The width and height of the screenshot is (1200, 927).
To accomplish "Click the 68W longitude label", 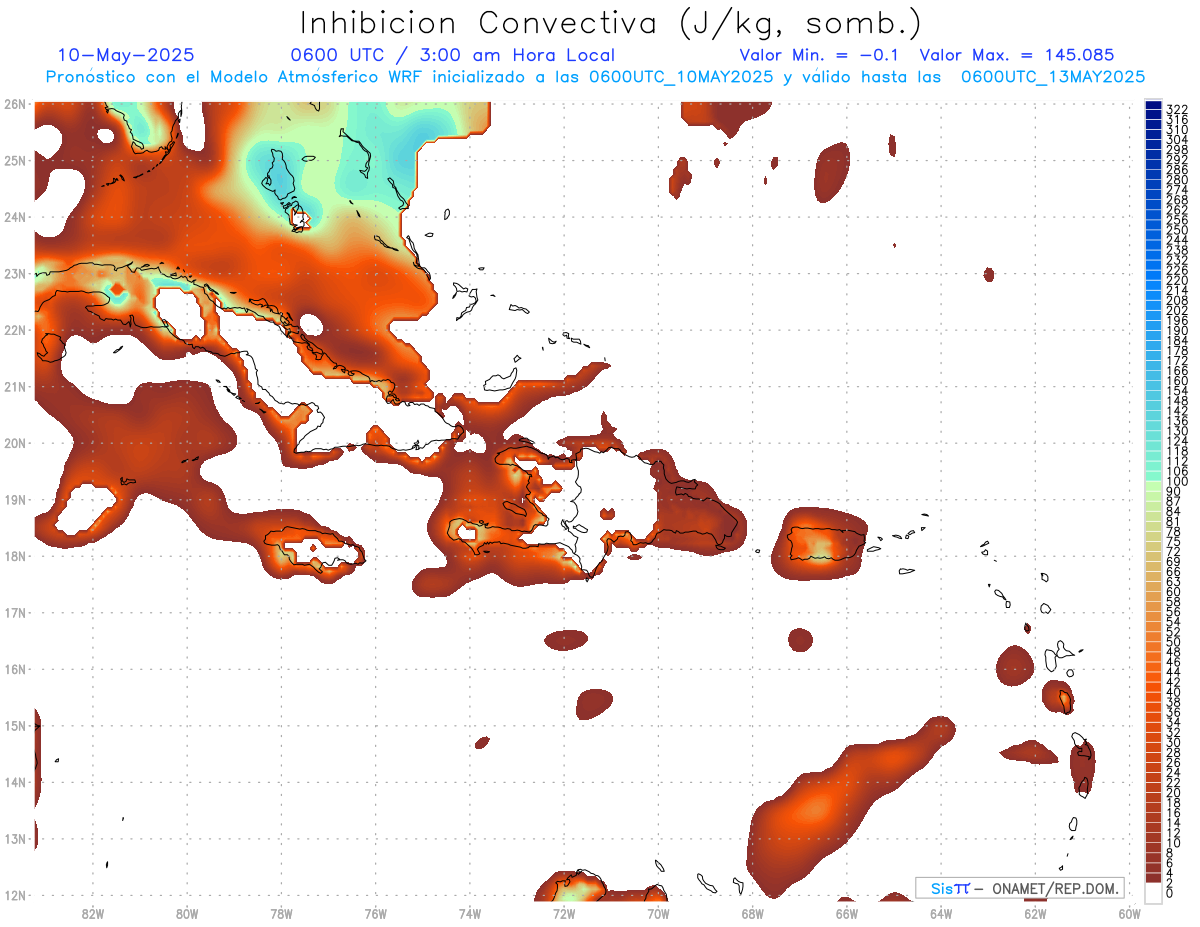I will point(753,912).
